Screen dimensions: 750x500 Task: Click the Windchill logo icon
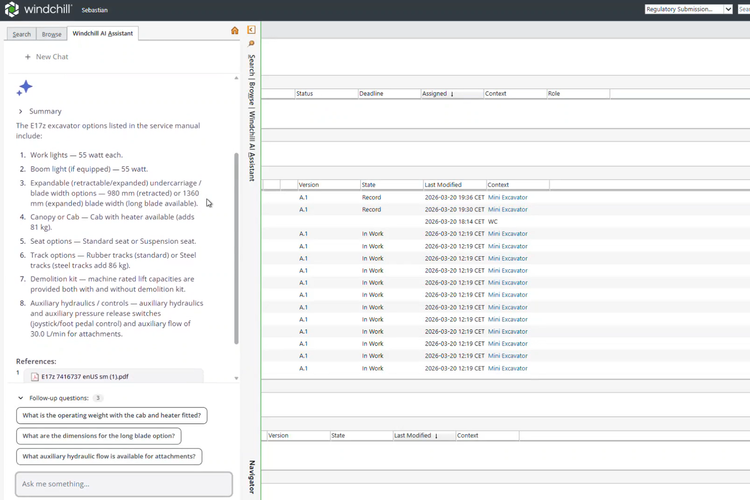11,10
